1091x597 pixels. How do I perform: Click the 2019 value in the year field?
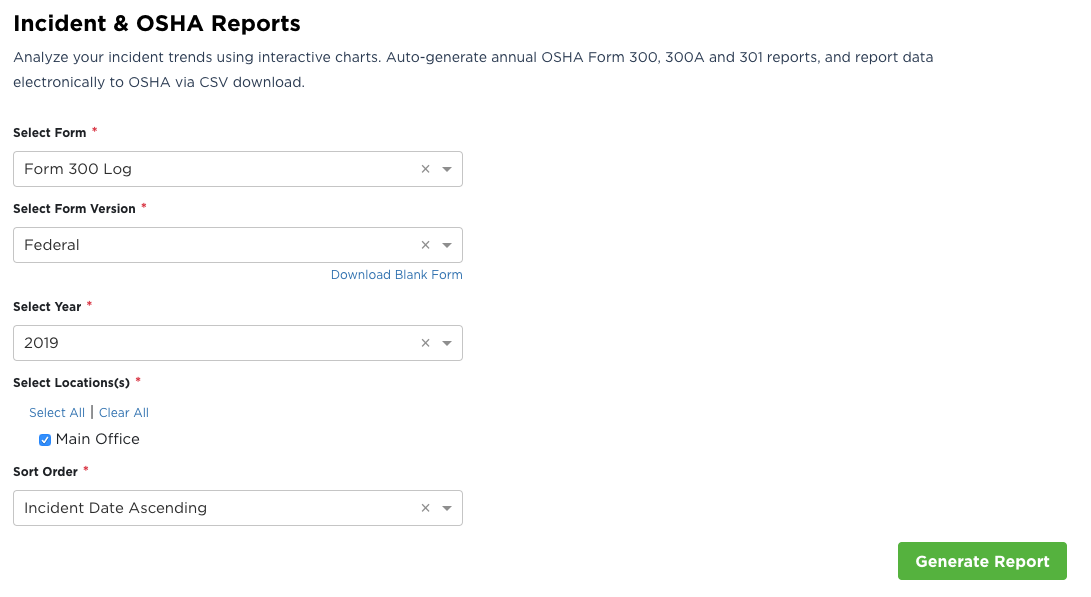(42, 343)
